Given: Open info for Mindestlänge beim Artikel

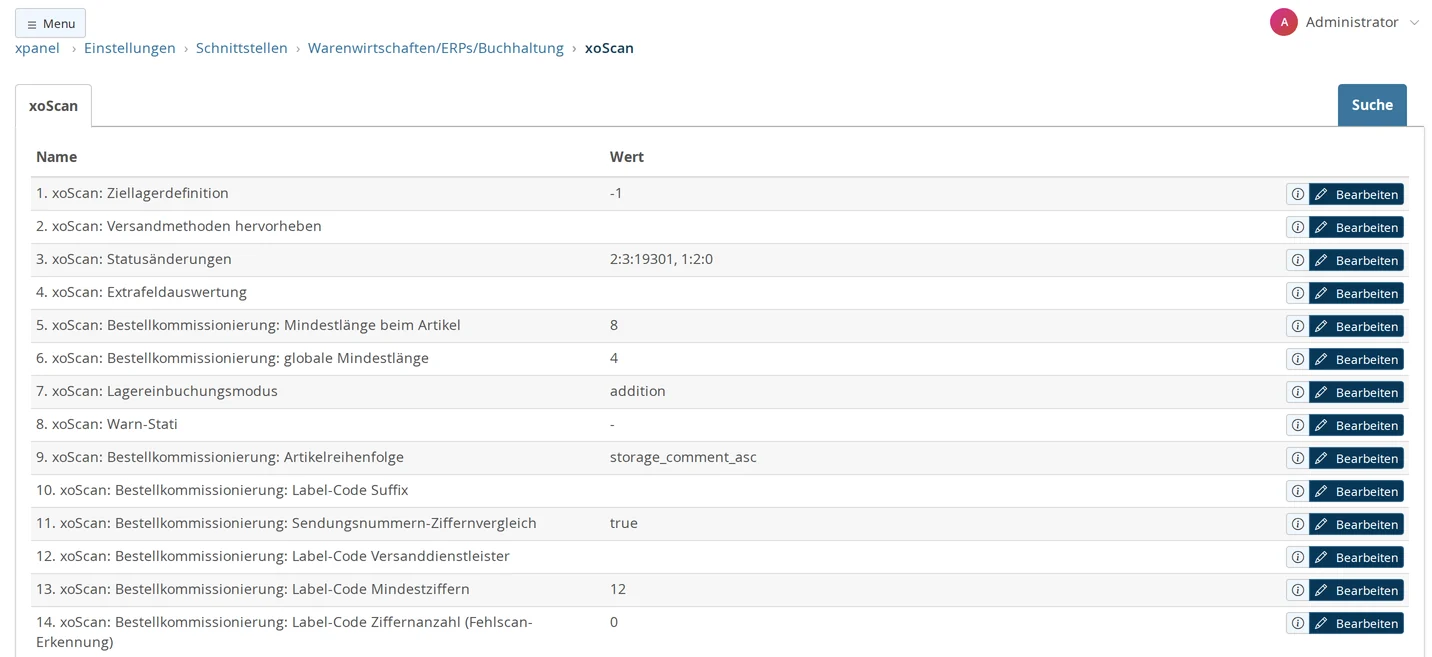Looking at the screenshot, I should tap(1297, 326).
